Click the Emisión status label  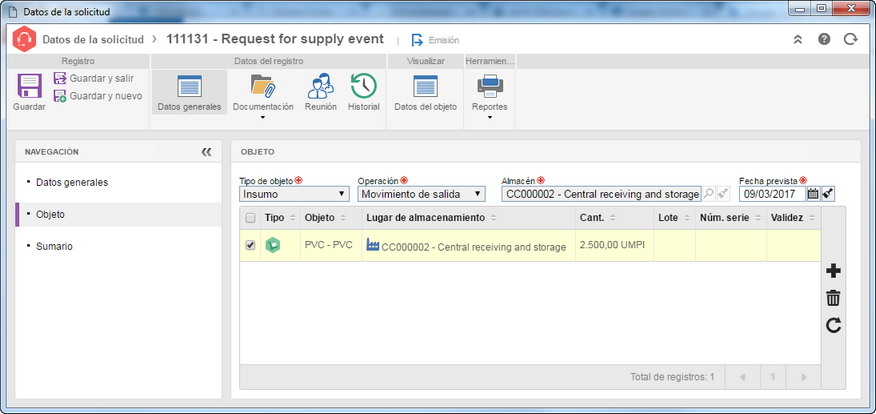[x=444, y=40]
